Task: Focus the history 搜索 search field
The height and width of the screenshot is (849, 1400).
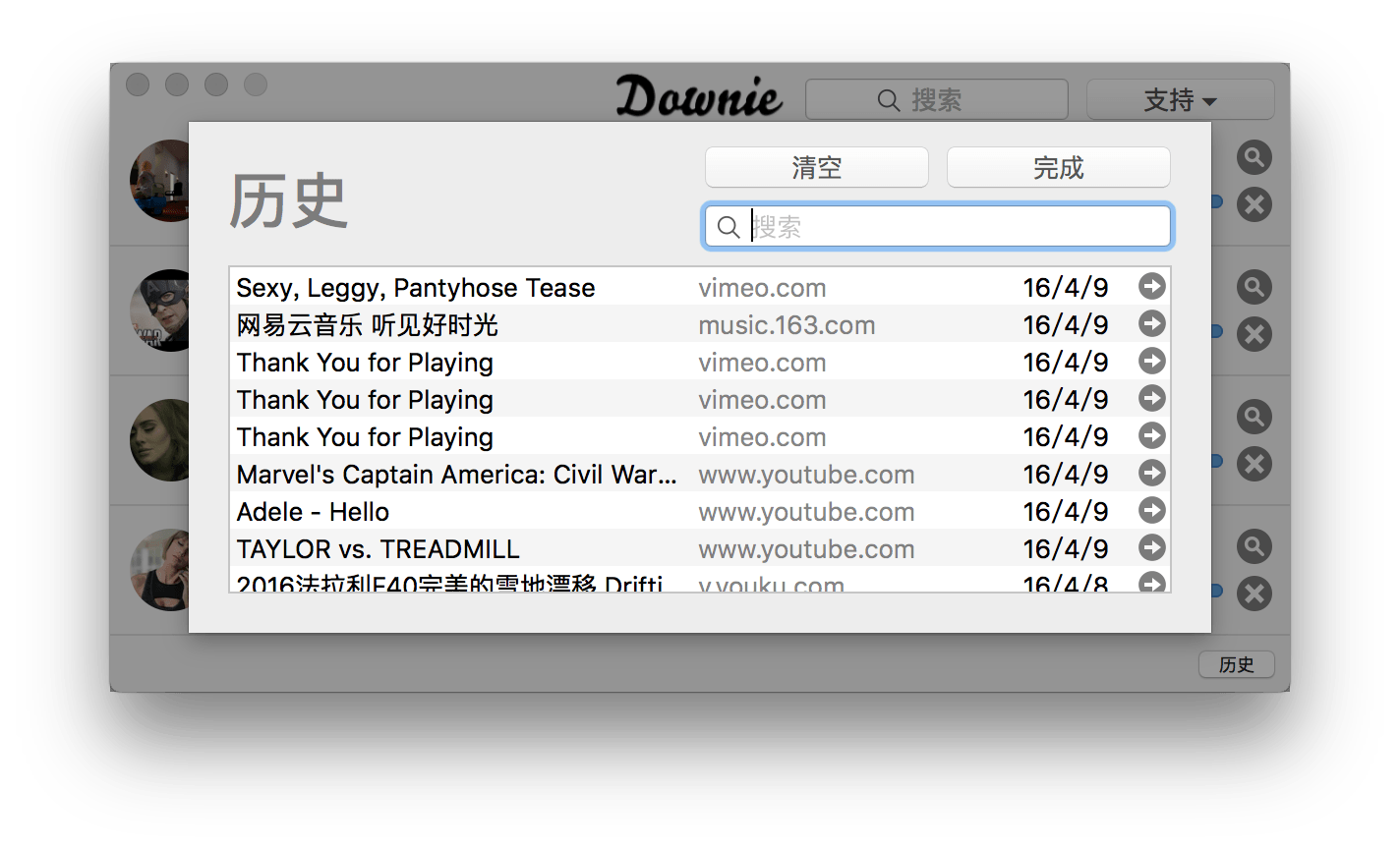Action: point(938,227)
